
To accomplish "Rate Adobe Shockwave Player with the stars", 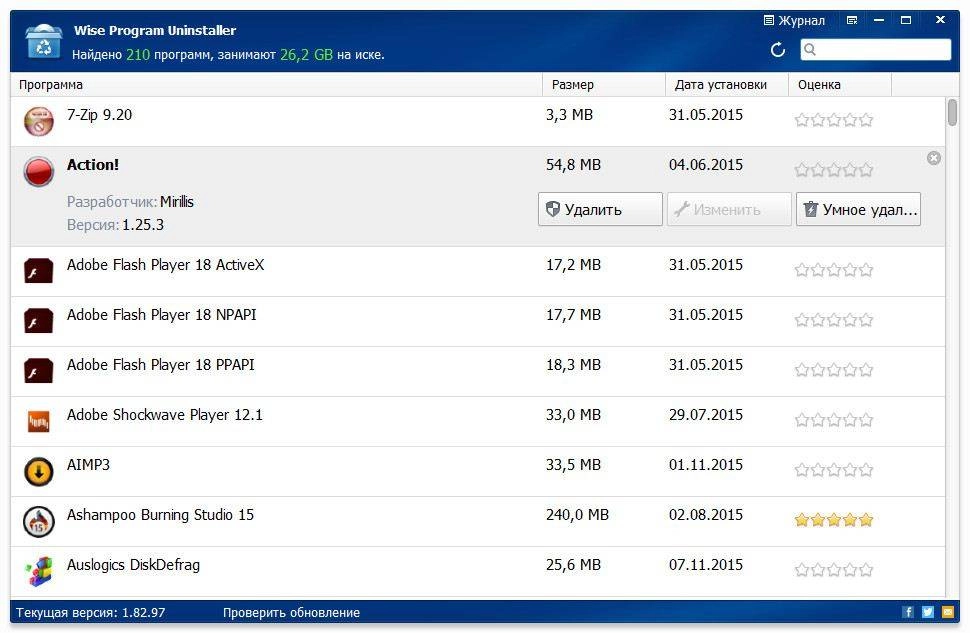I will [834, 420].
